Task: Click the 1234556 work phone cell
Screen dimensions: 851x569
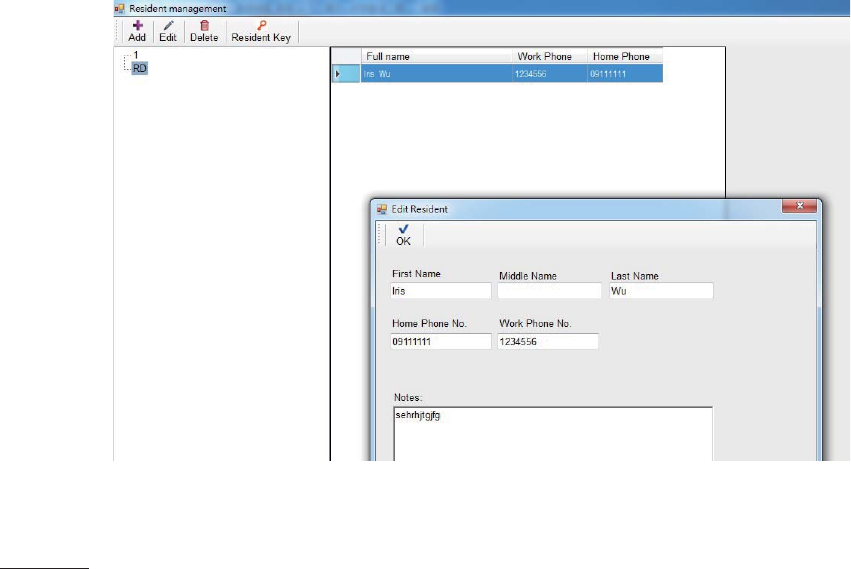Action: (x=550, y=73)
